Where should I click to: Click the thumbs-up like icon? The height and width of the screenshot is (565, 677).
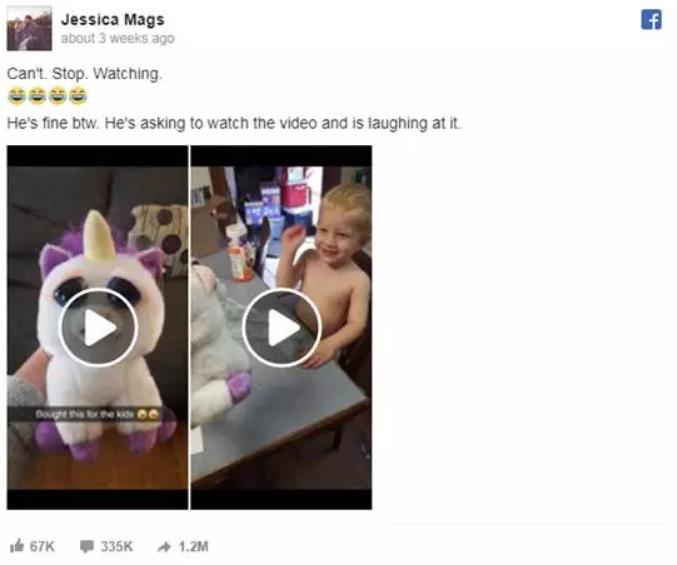click(17, 546)
